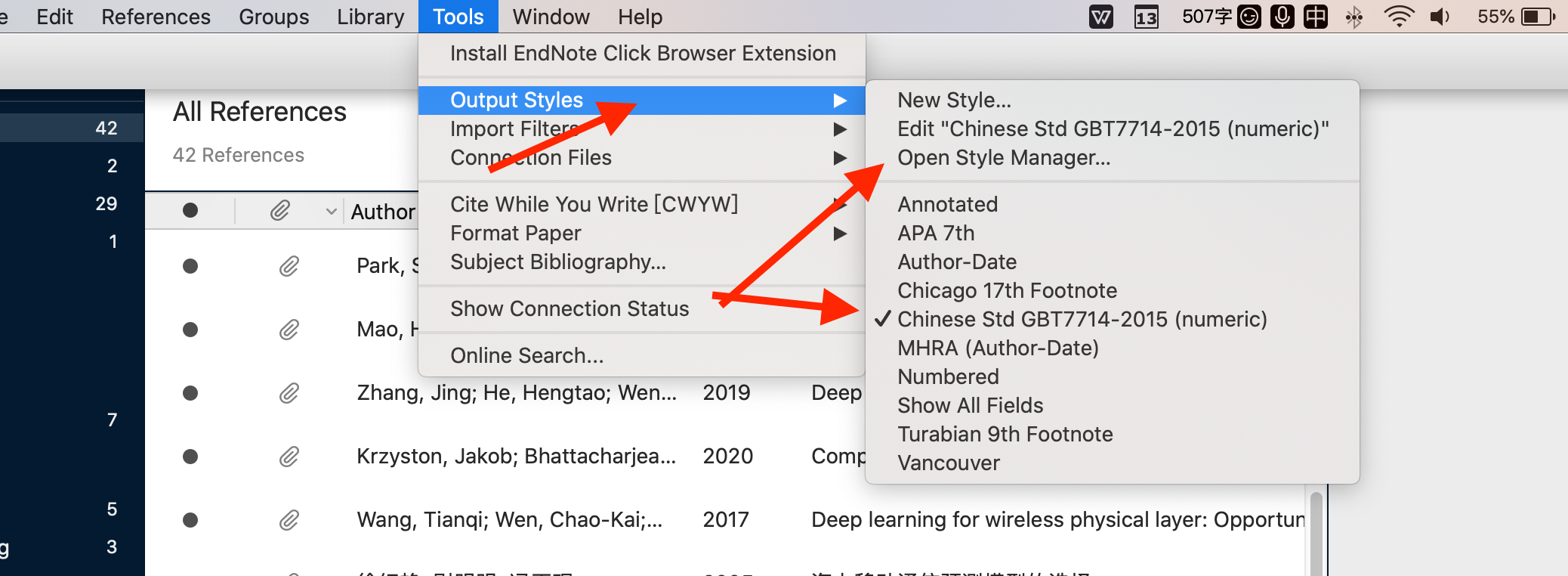
Task: Open the References menu
Action: pyautogui.click(x=156, y=17)
